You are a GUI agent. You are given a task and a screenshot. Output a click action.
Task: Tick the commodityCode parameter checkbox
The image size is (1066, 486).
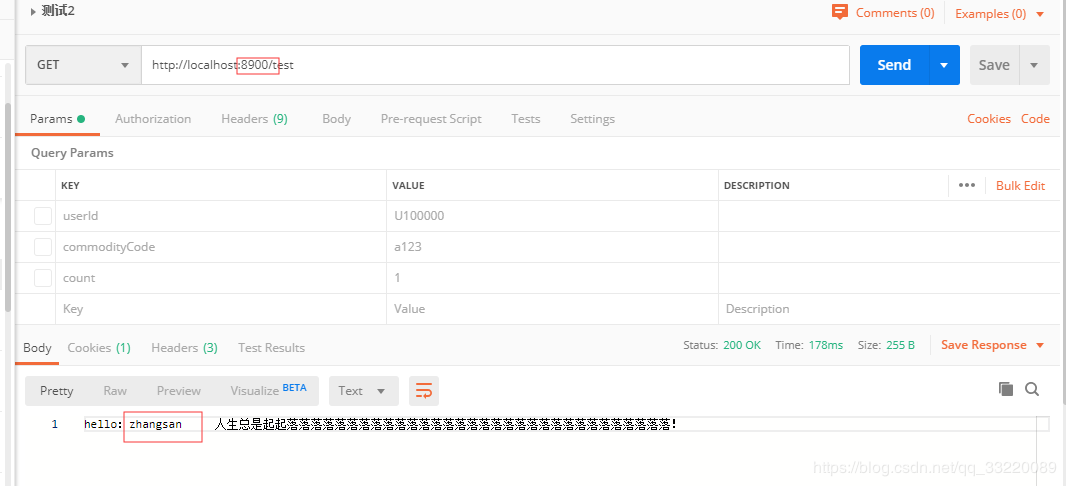coord(43,247)
